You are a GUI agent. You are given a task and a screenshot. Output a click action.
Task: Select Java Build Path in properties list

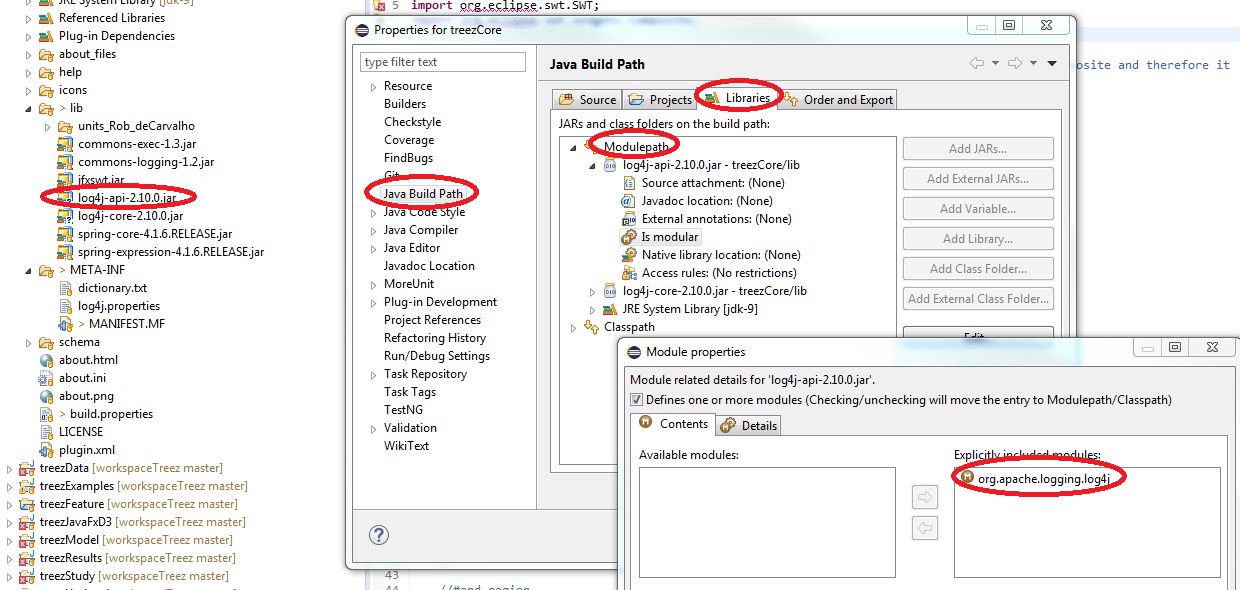[x=423, y=194]
